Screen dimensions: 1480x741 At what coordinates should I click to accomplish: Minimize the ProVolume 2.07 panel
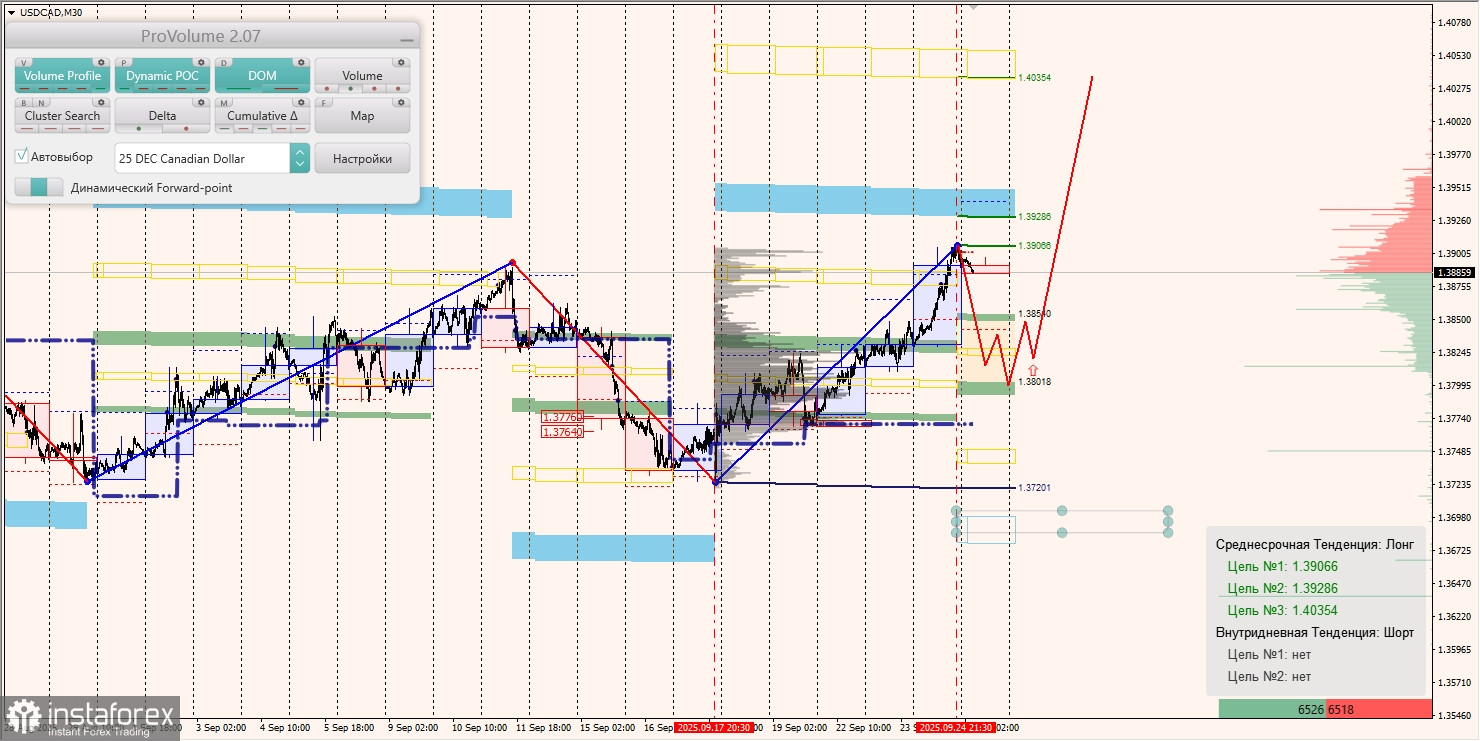click(406, 37)
